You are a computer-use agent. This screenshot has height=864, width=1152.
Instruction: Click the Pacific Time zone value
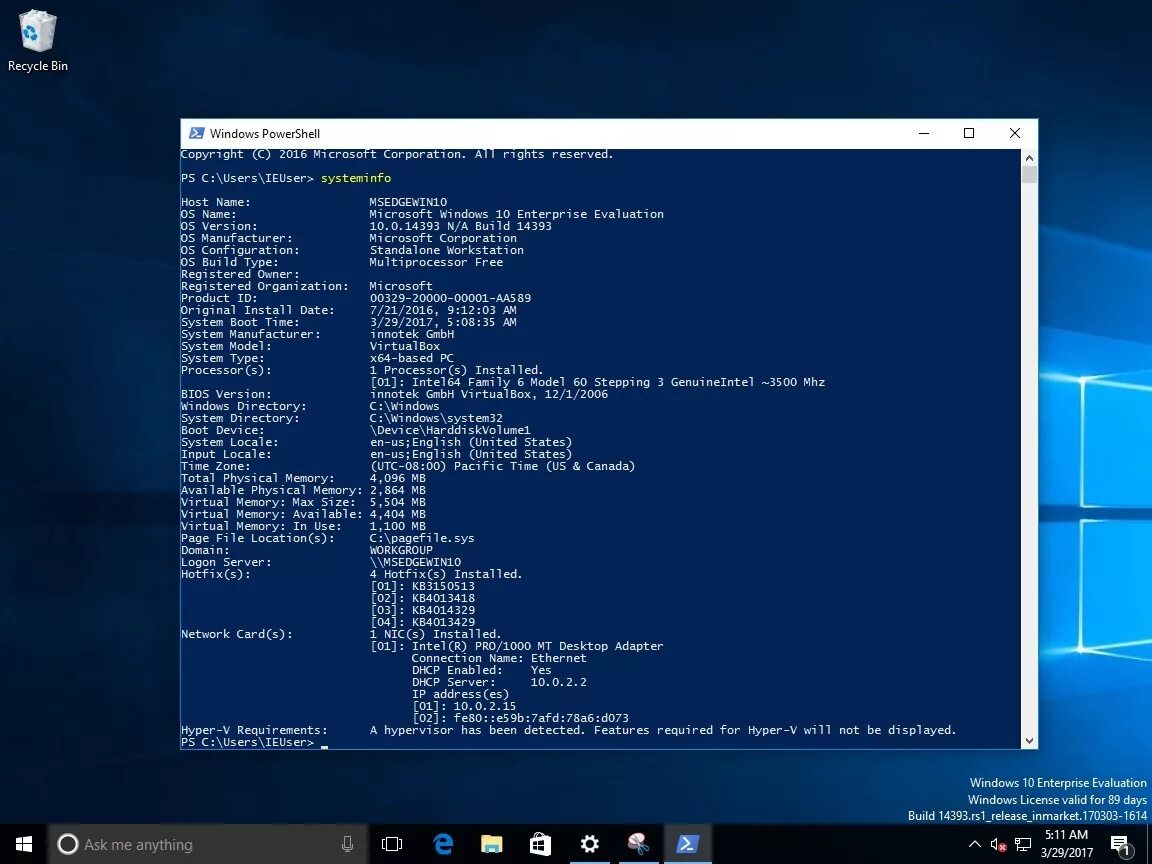pyautogui.click(x=502, y=467)
